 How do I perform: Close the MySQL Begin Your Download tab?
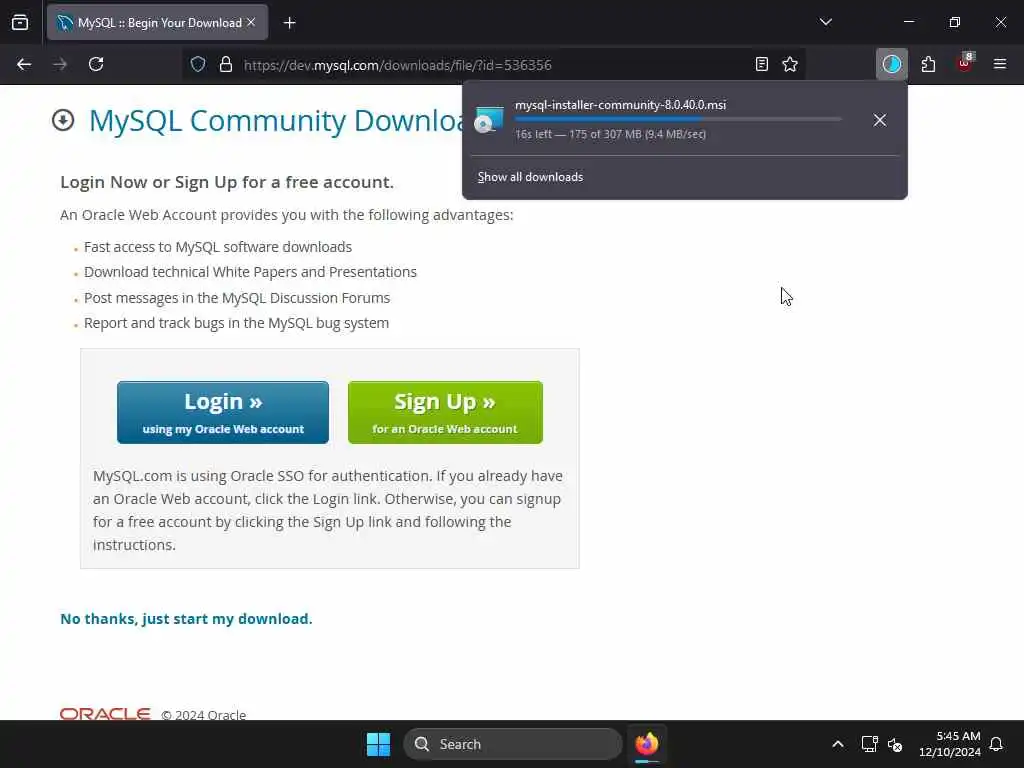tap(251, 23)
